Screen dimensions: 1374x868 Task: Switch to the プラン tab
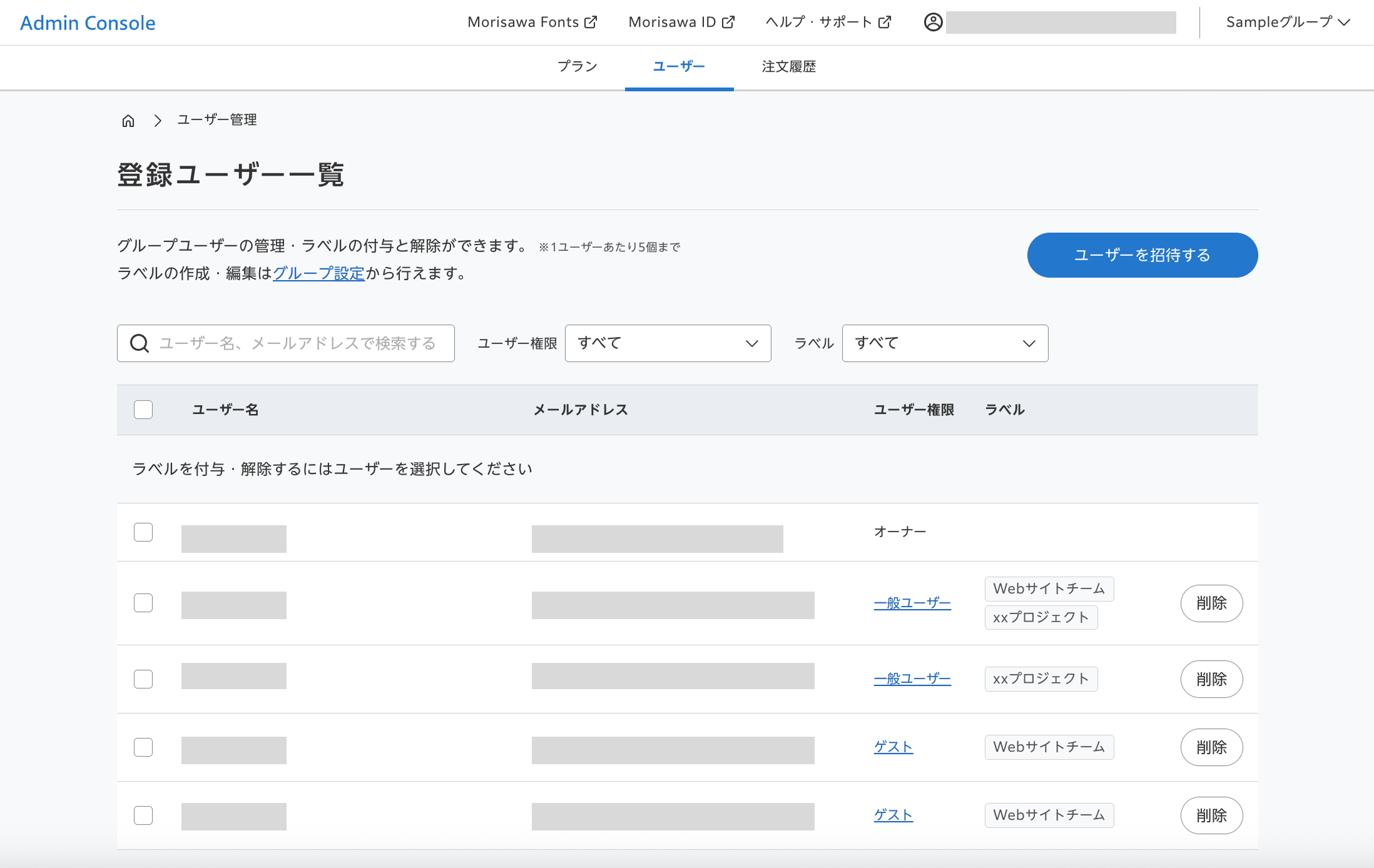(x=577, y=67)
